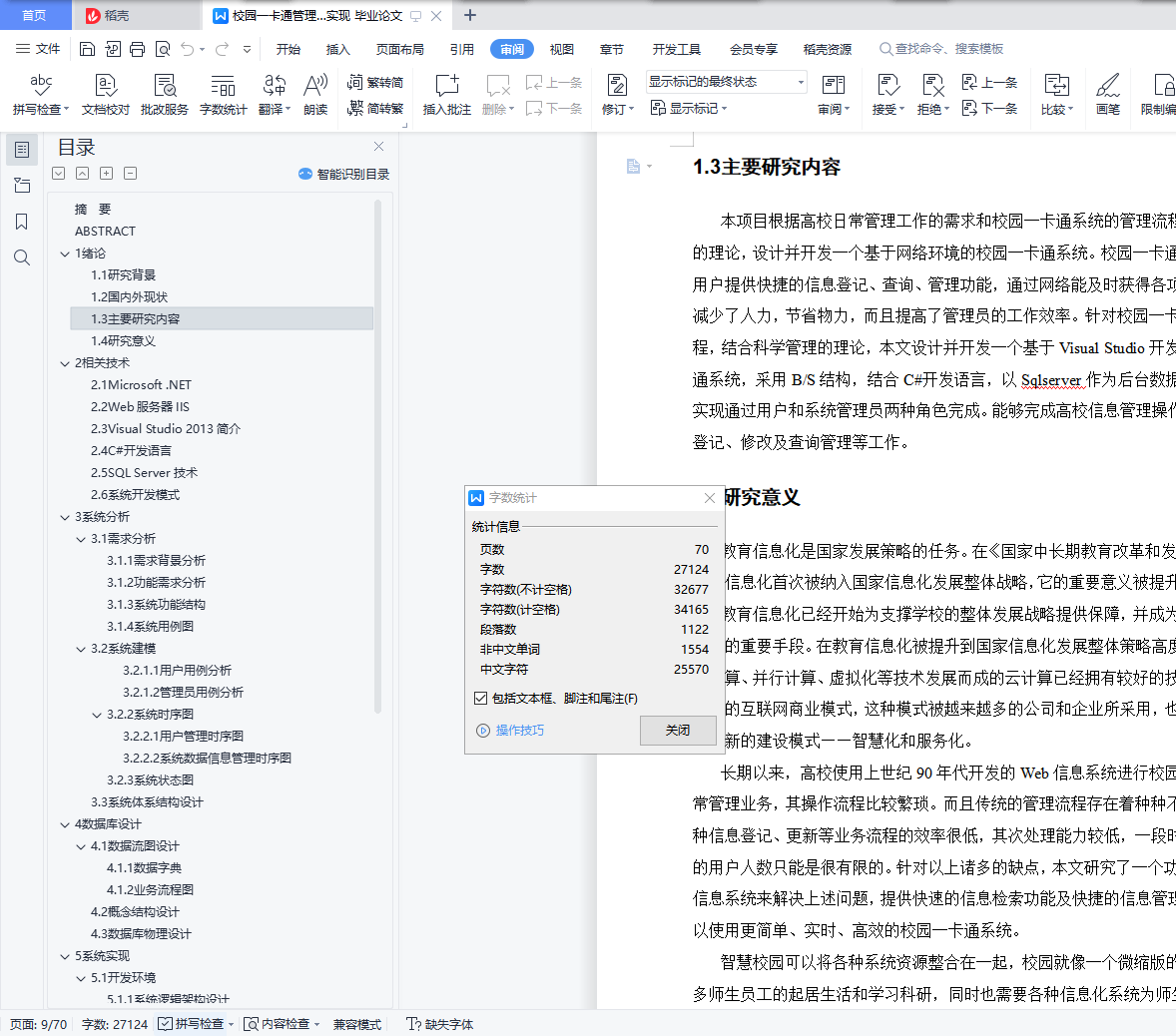Open the spell check (拼写检查) tool
Viewport: 1176px width, 1036px height.
[x=41, y=95]
